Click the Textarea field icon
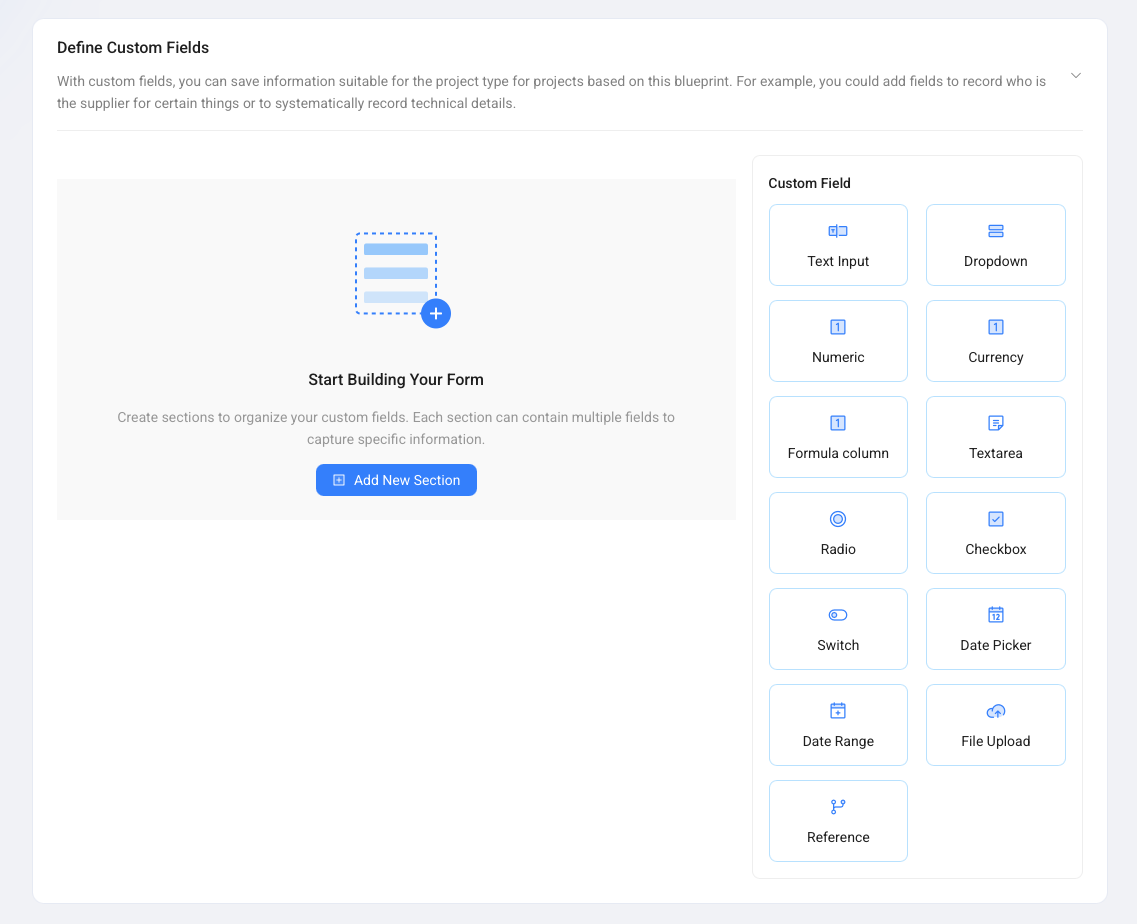This screenshot has width=1137, height=924. [996, 423]
